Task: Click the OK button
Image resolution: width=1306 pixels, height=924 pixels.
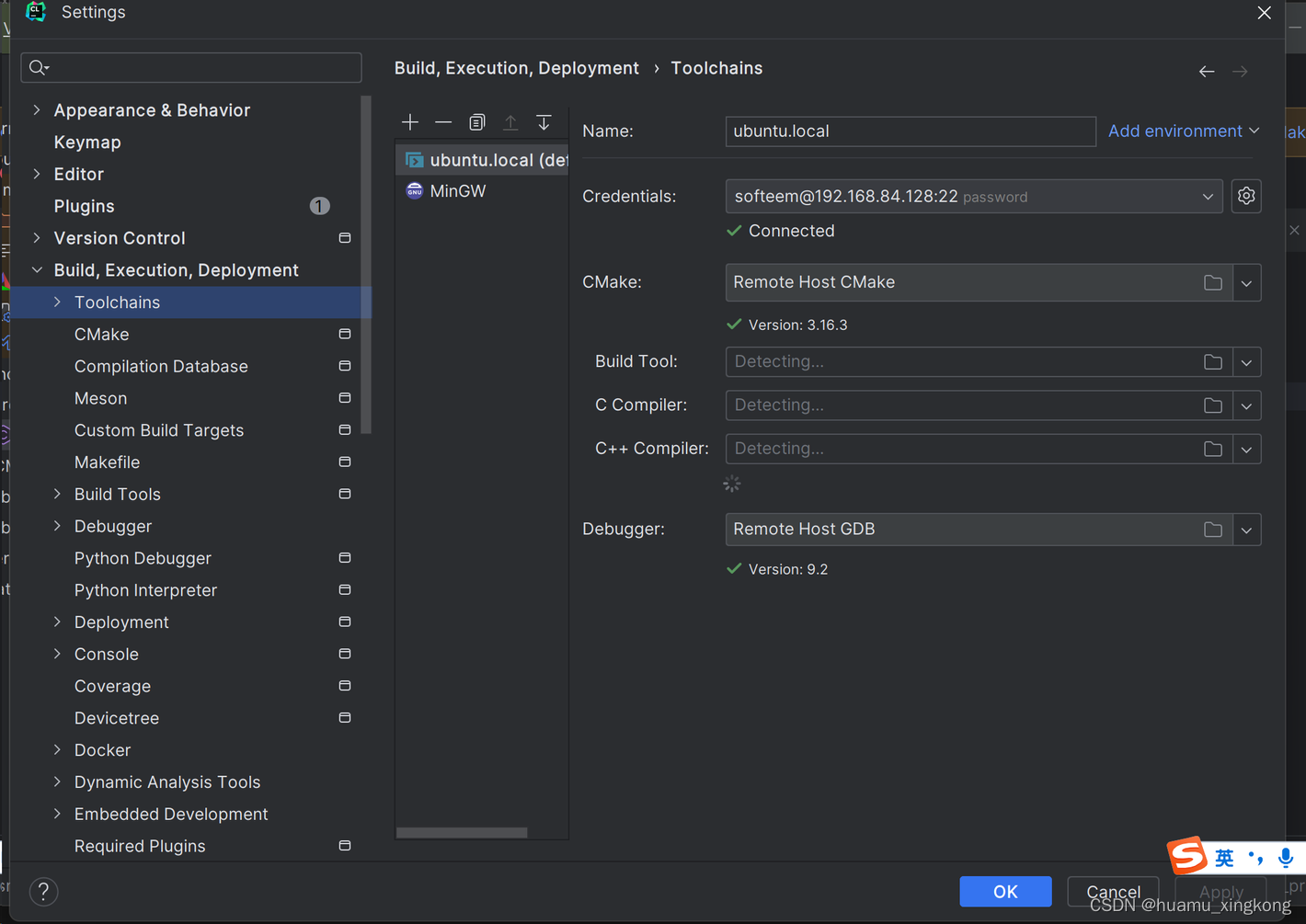Action: [x=1005, y=892]
